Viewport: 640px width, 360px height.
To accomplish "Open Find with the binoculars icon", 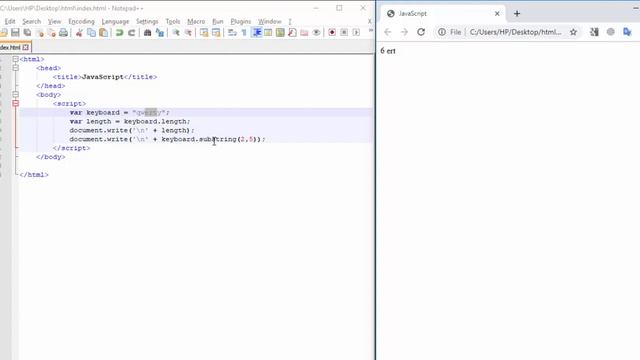I will [147, 33].
